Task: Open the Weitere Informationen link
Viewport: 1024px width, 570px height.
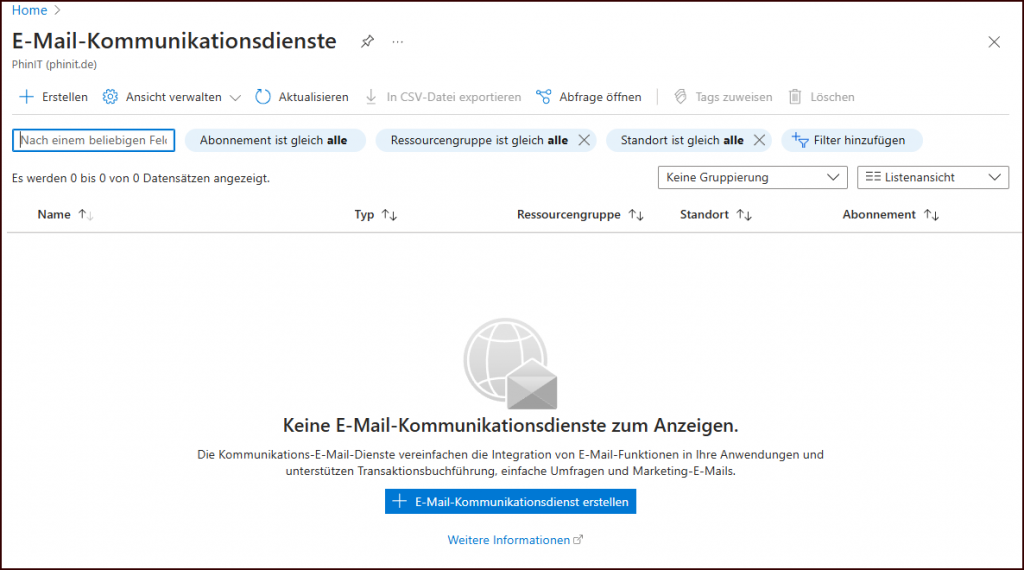Action: click(x=515, y=540)
